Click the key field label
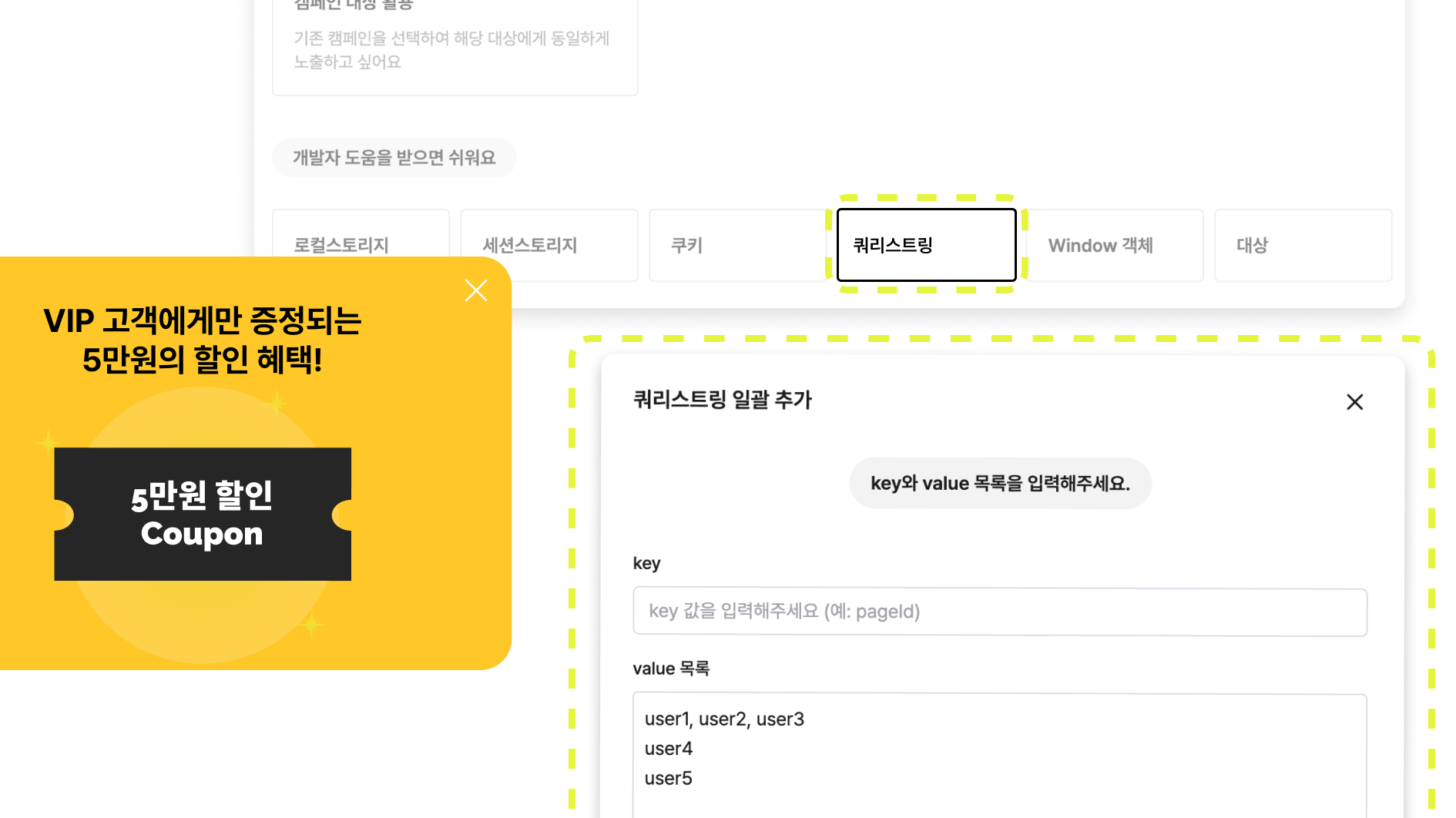This screenshot has height=818, width=1456. tap(646, 563)
